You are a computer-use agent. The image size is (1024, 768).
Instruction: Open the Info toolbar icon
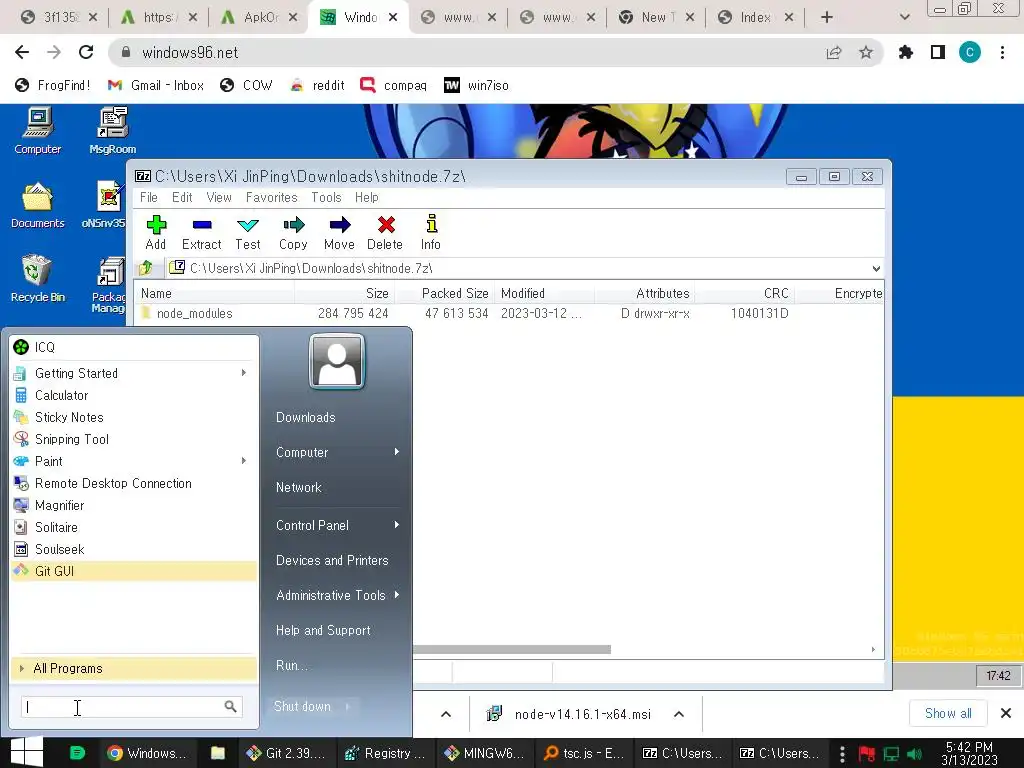click(431, 233)
